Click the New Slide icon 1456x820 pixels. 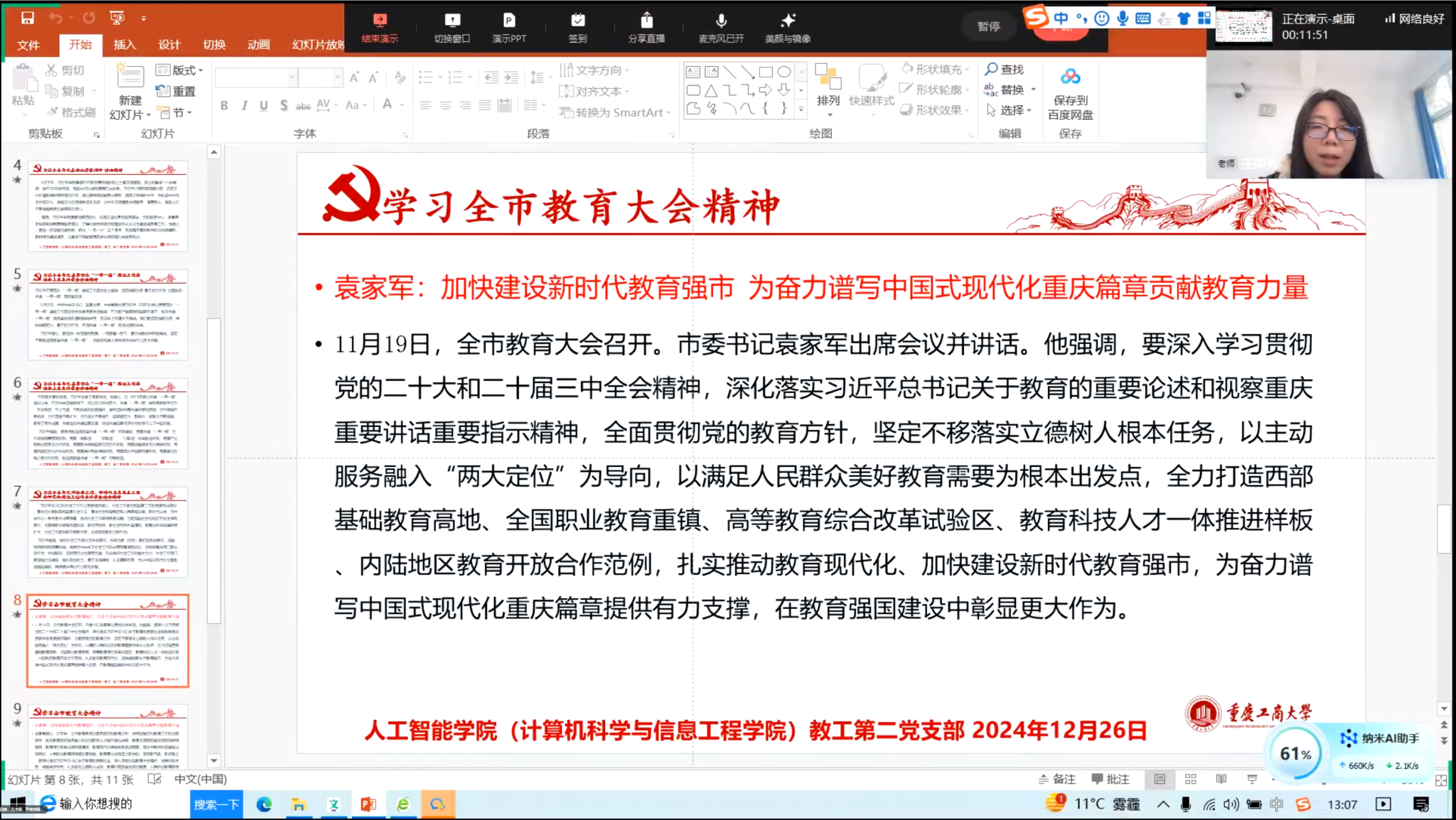pos(130,77)
